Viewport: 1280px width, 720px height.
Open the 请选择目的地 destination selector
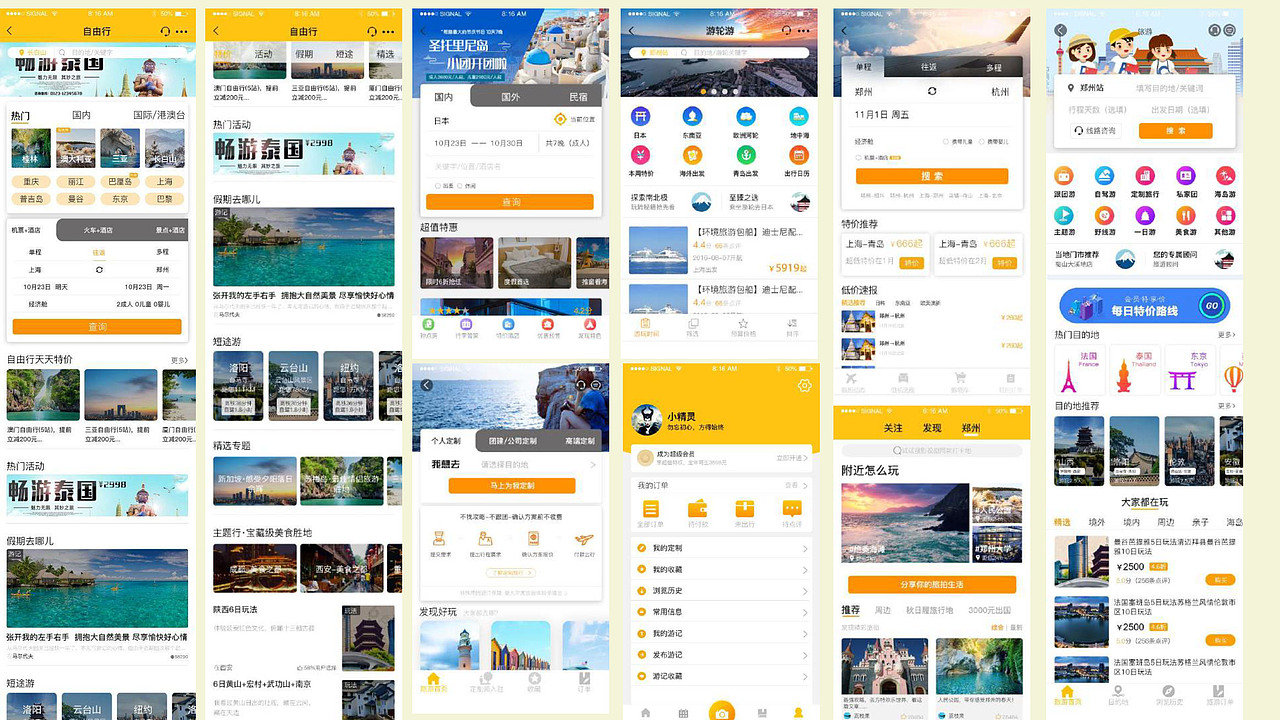[505, 464]
